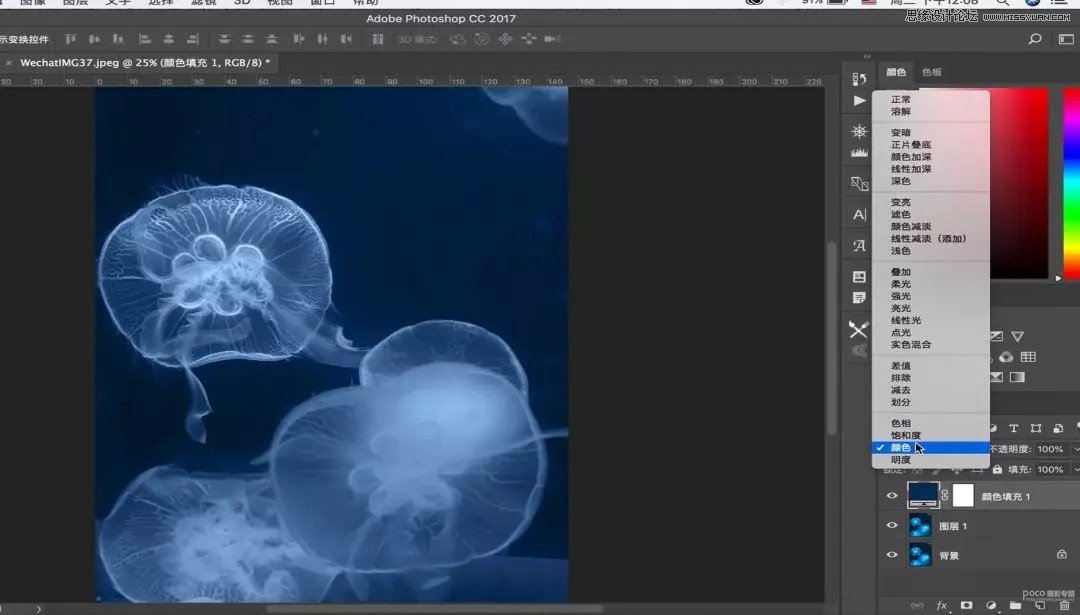Delete layer with the trash icon
Viewport: 1080px width, 615px height.
click(x=1064, y=605)
